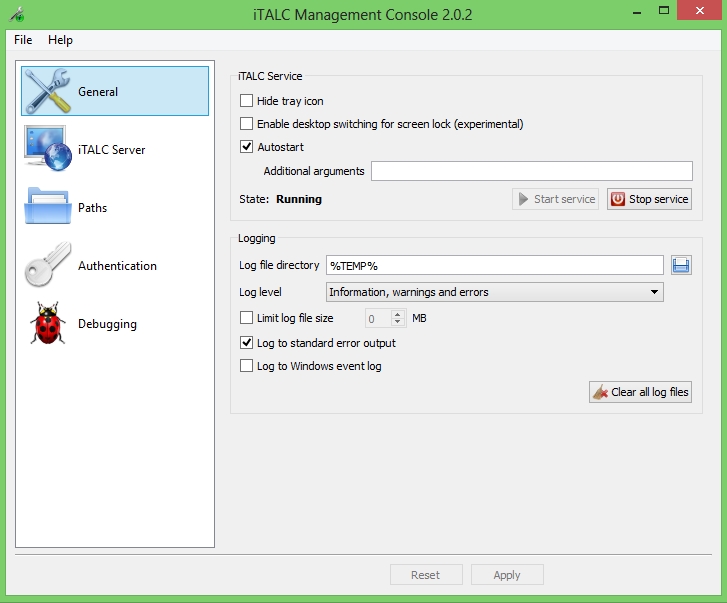Open the Log level dropdown

(x=495, y=292)
